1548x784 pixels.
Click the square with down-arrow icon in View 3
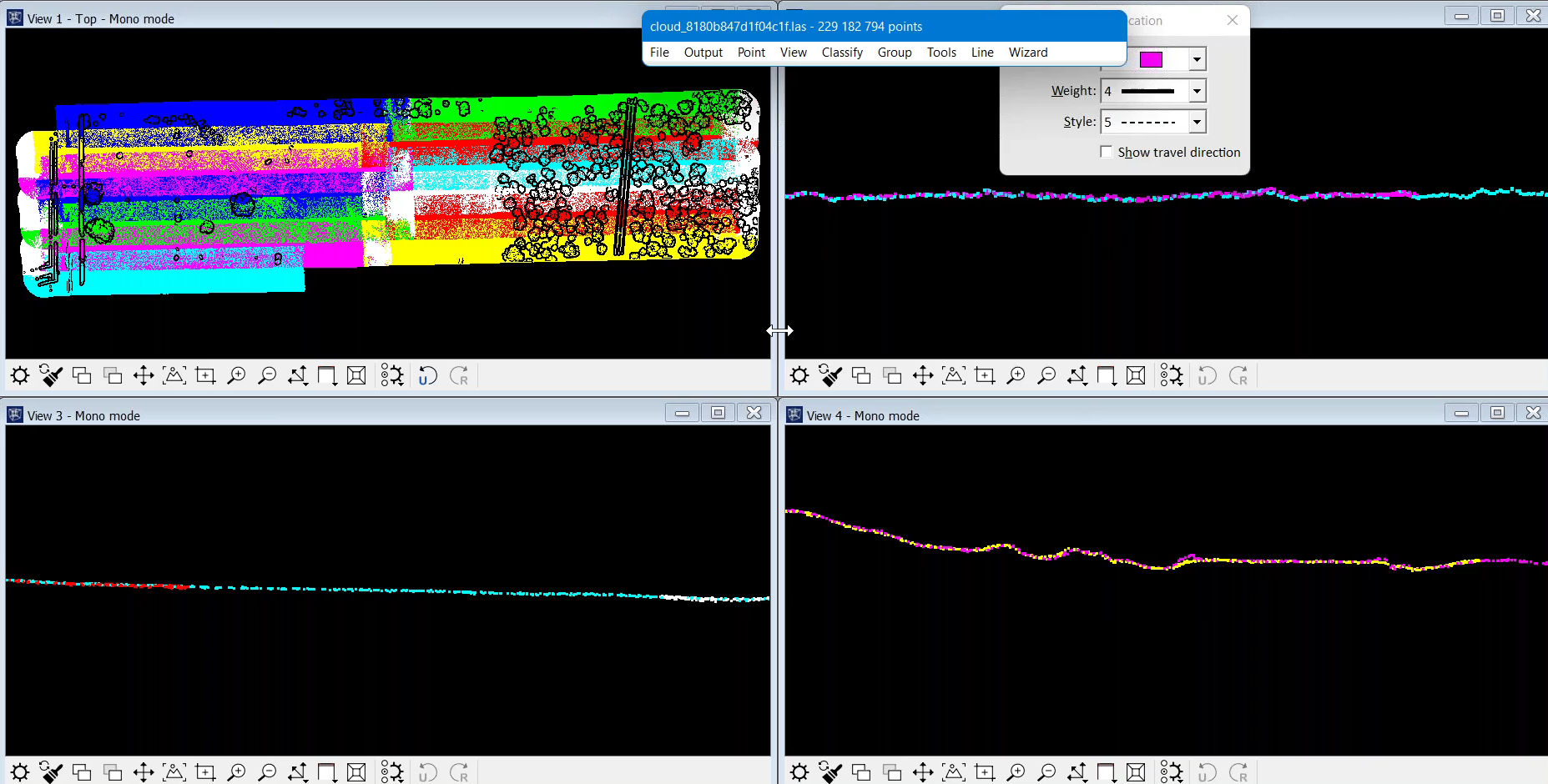327,772
